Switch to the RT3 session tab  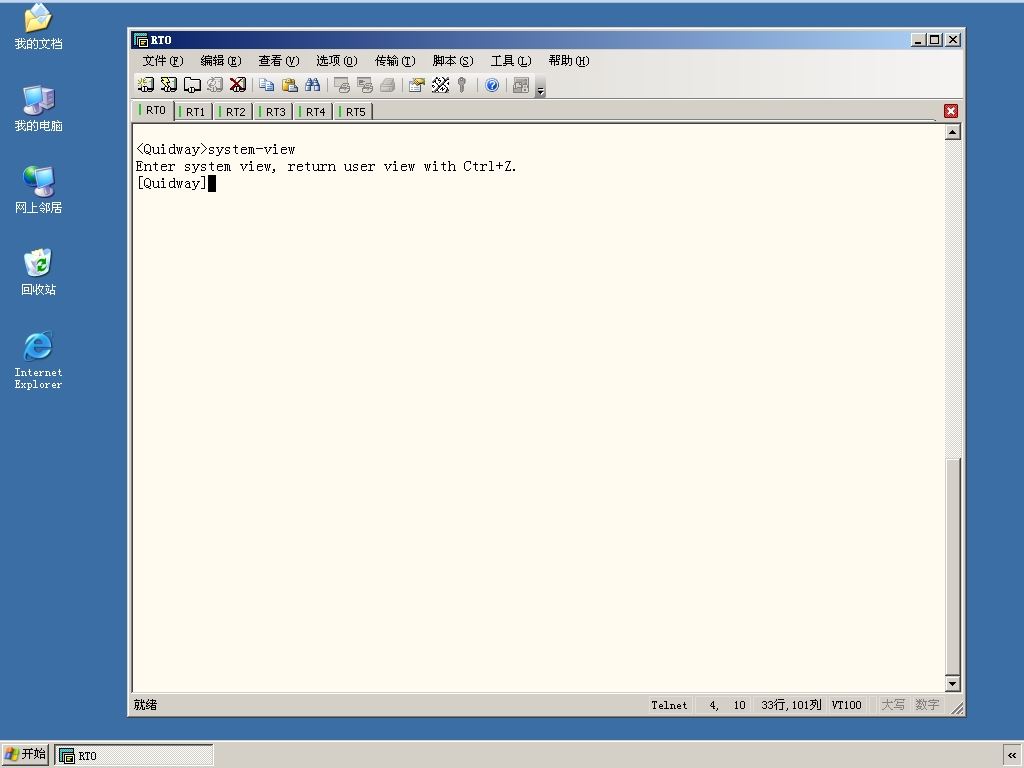coord(274,112)
